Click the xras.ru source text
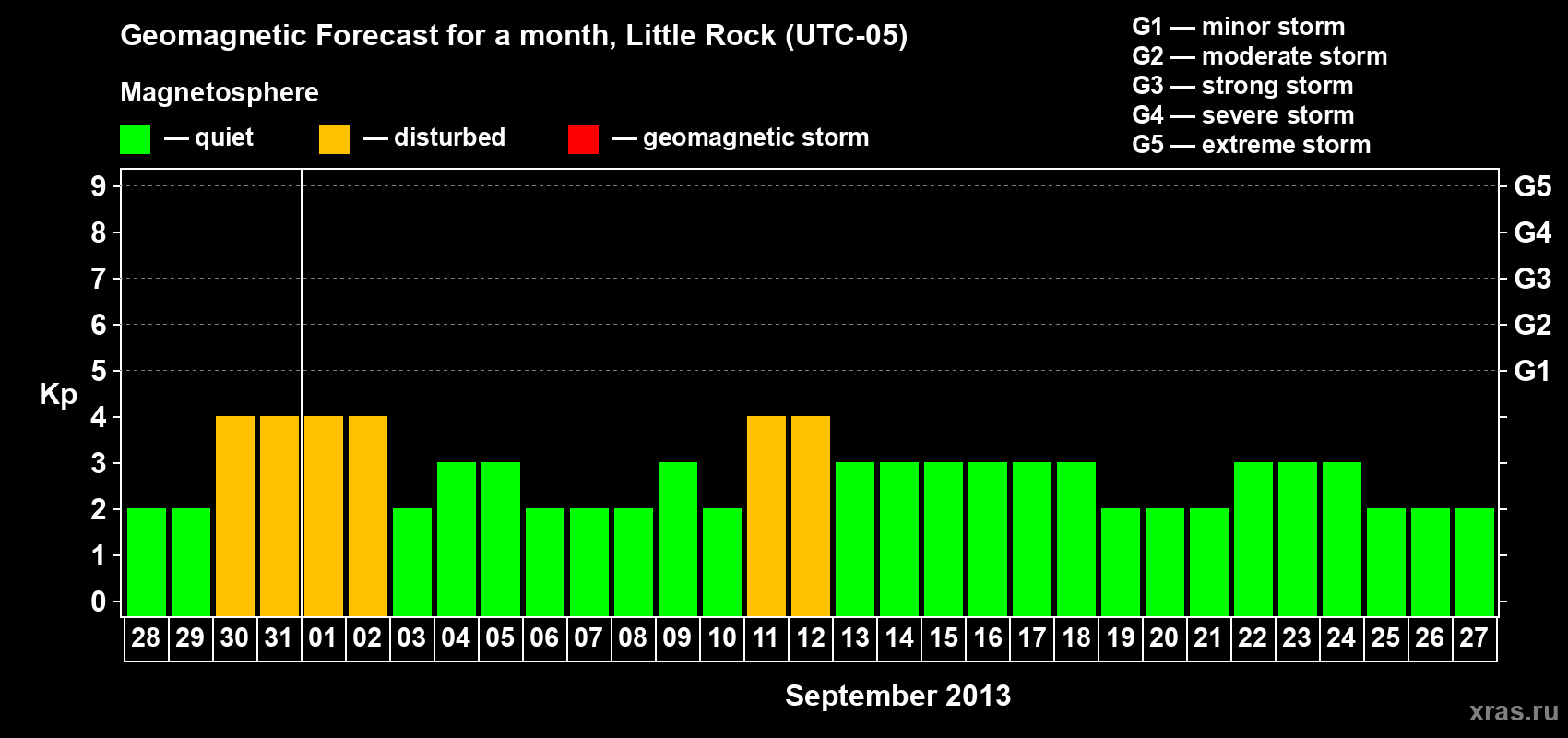Image resolution: width=1568 pixels, height=738 pixels. 1514,711
